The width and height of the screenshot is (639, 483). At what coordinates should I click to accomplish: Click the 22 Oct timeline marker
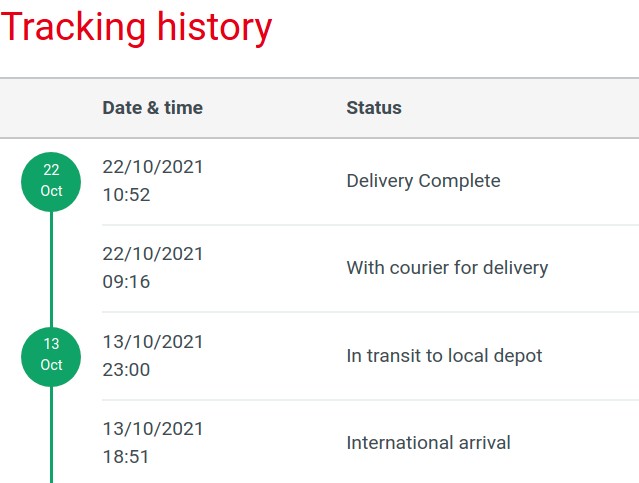pyautogui.click(x=51, y=181)
